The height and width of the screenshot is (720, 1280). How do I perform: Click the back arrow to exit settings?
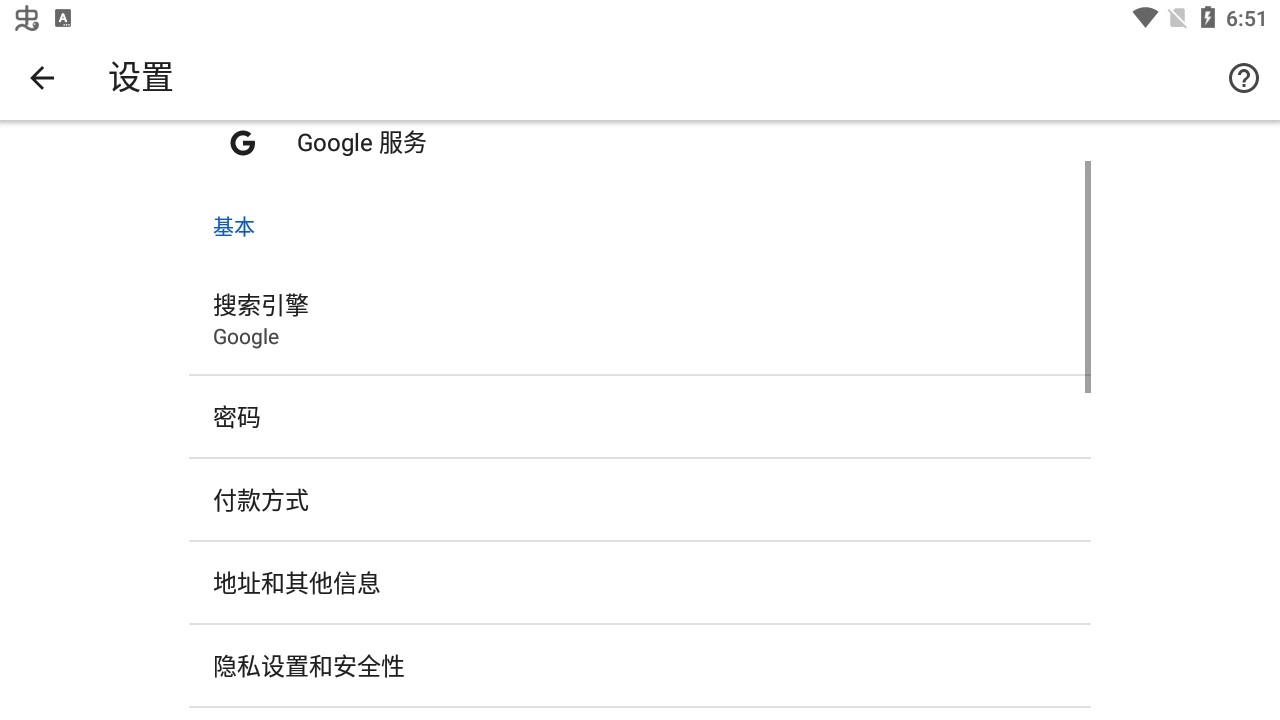42,77
